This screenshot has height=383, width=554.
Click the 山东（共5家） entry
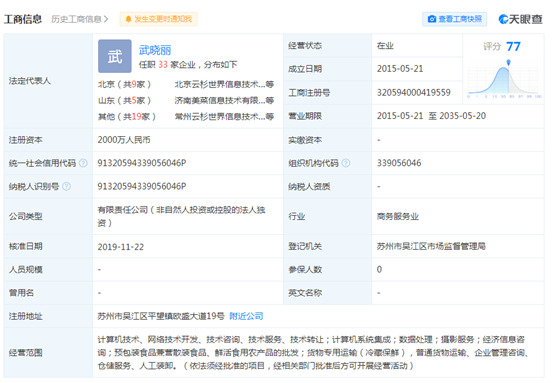(124, 101)
